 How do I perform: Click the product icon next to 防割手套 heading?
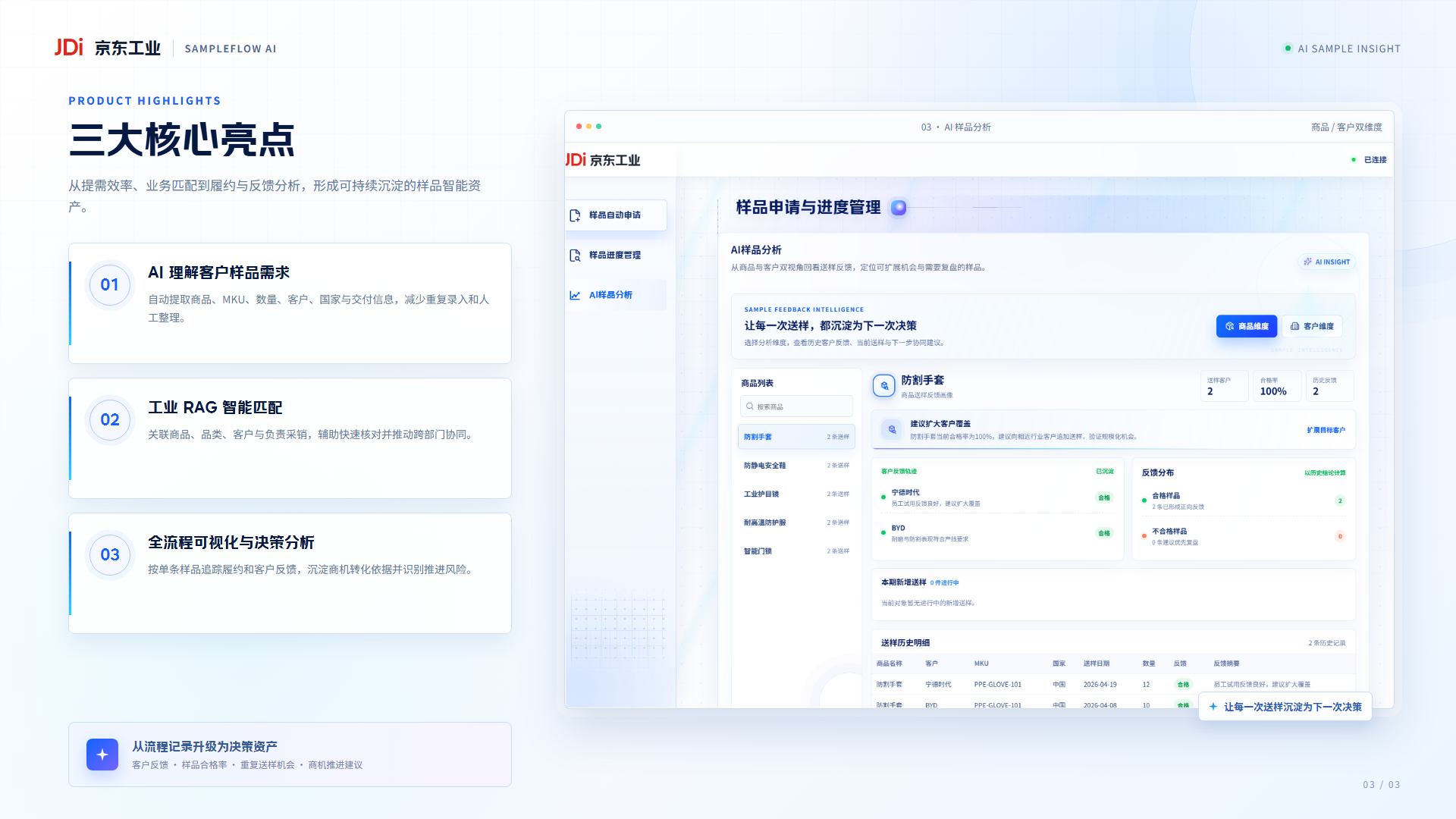(x=884, y=386)
